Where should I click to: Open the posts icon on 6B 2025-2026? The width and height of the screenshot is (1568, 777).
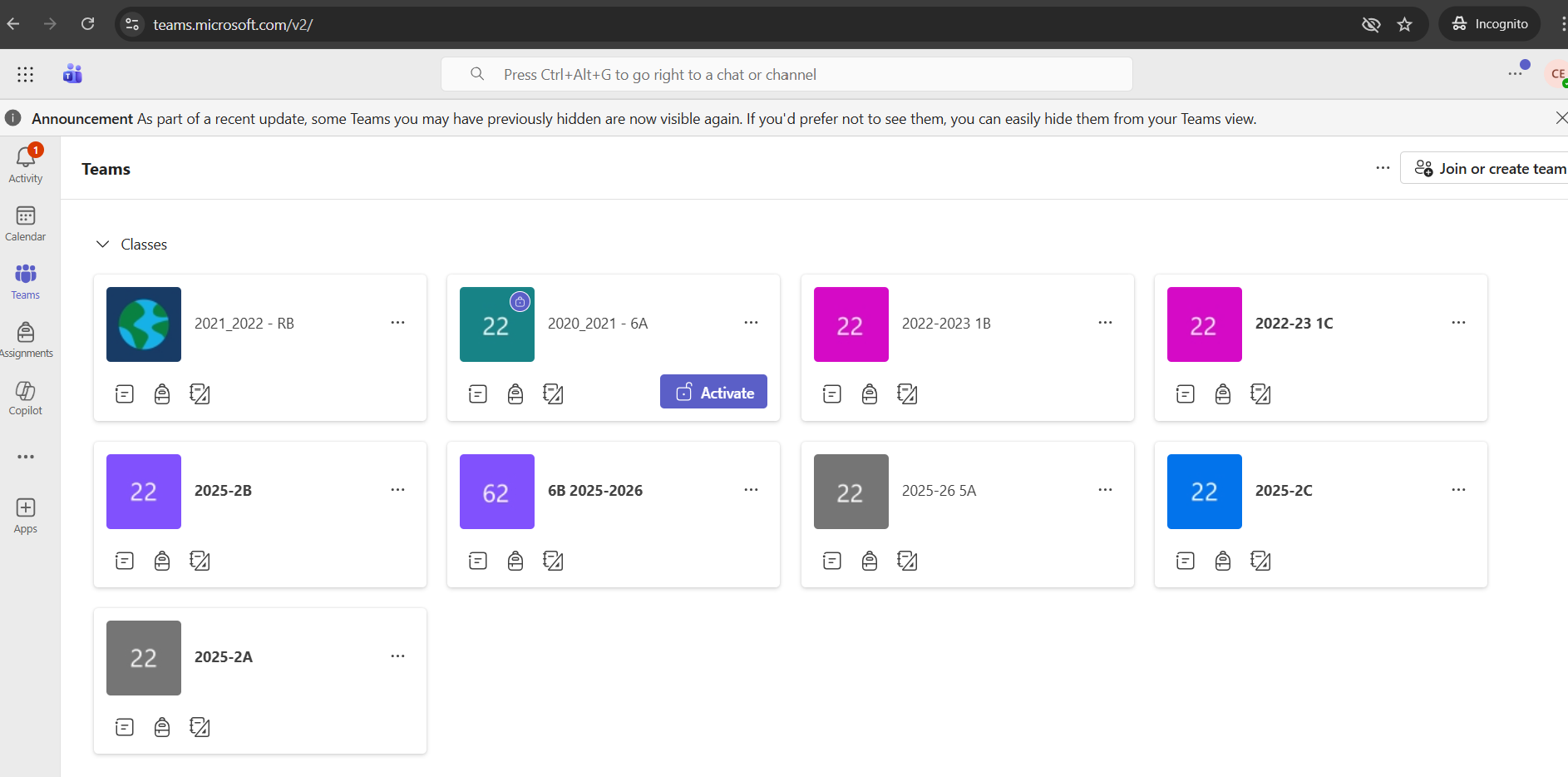(x=478, y=562)
